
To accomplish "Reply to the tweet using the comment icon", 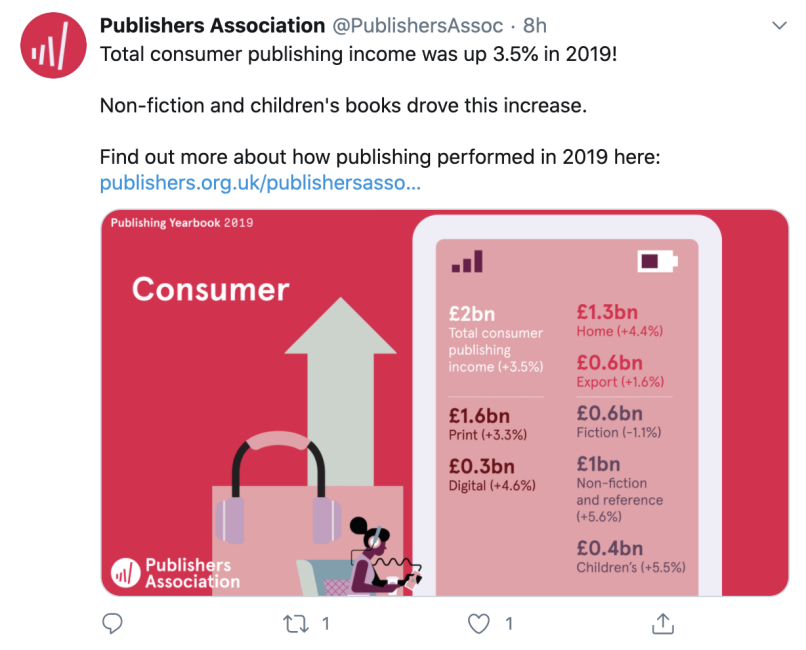I will pos(113,624).
